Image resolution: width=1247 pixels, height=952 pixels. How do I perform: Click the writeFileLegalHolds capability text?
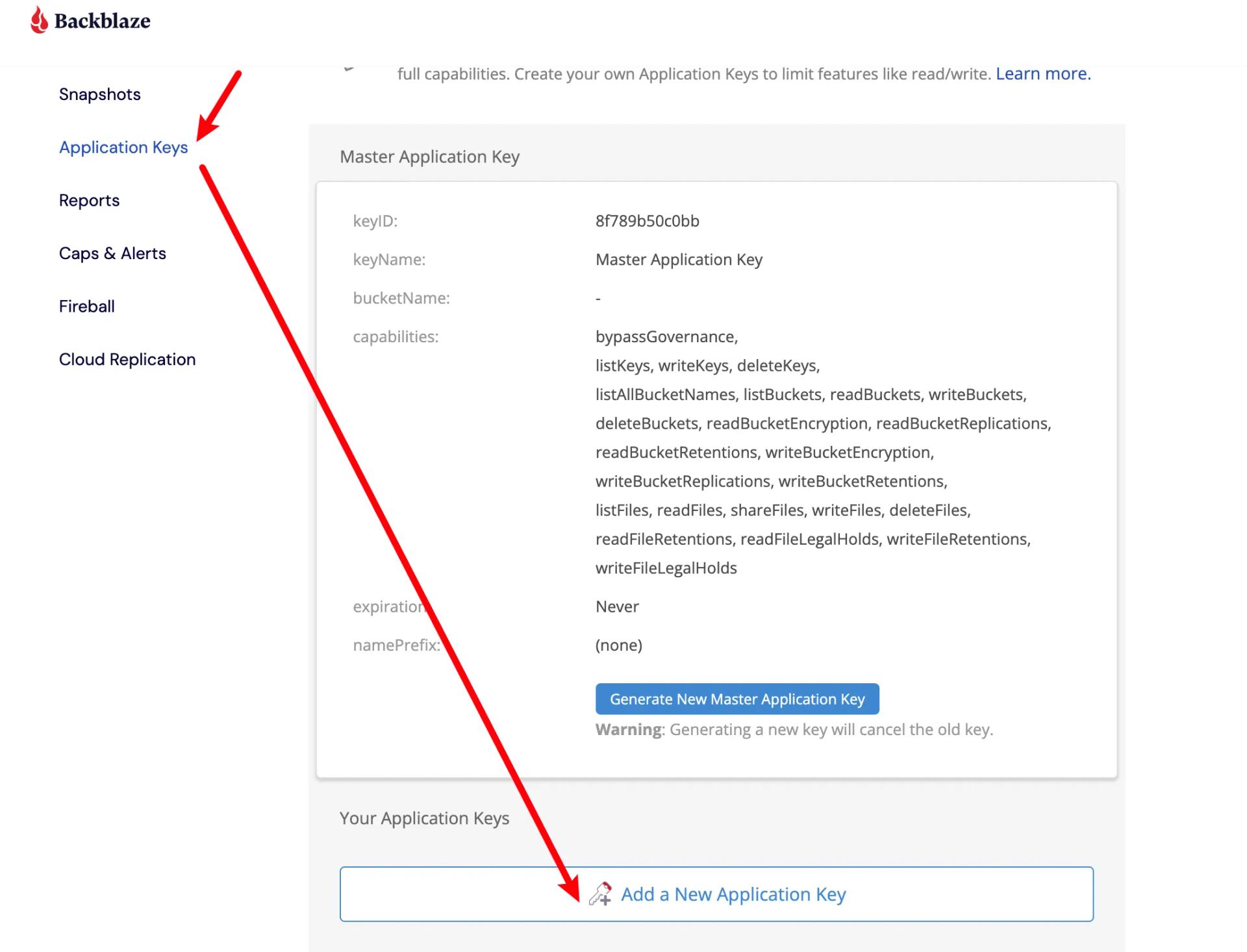(666, 568)
